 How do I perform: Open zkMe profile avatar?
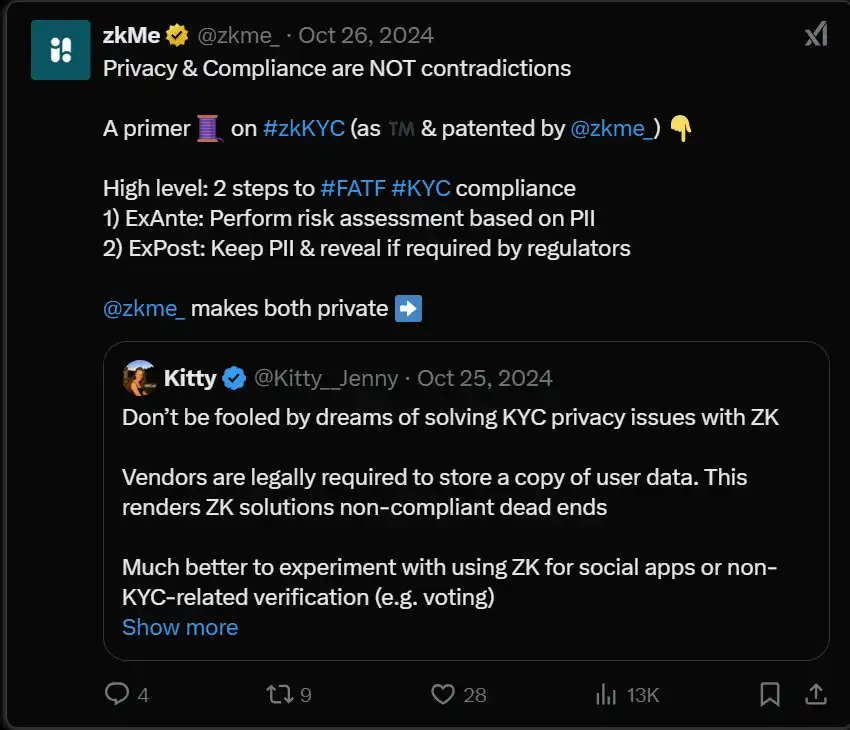coord(61,50)
